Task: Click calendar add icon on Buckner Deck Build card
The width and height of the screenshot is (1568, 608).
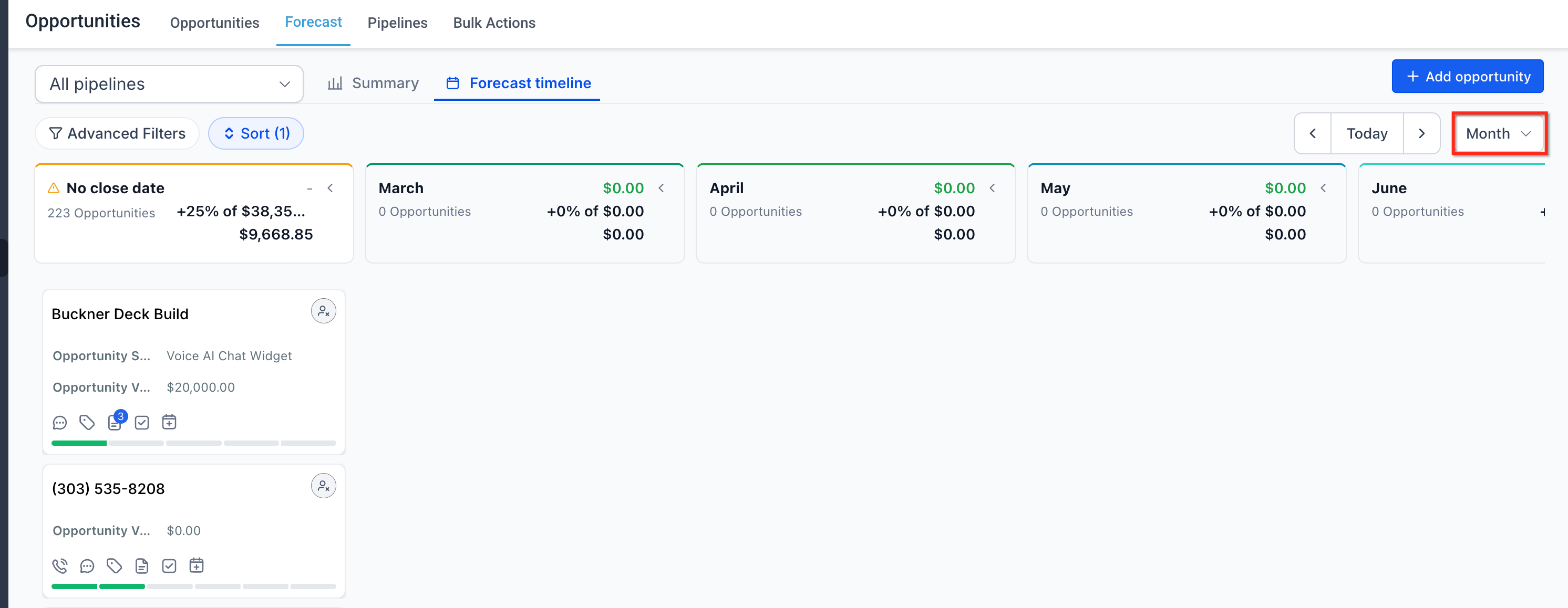Action: click(x=169, y=422)
